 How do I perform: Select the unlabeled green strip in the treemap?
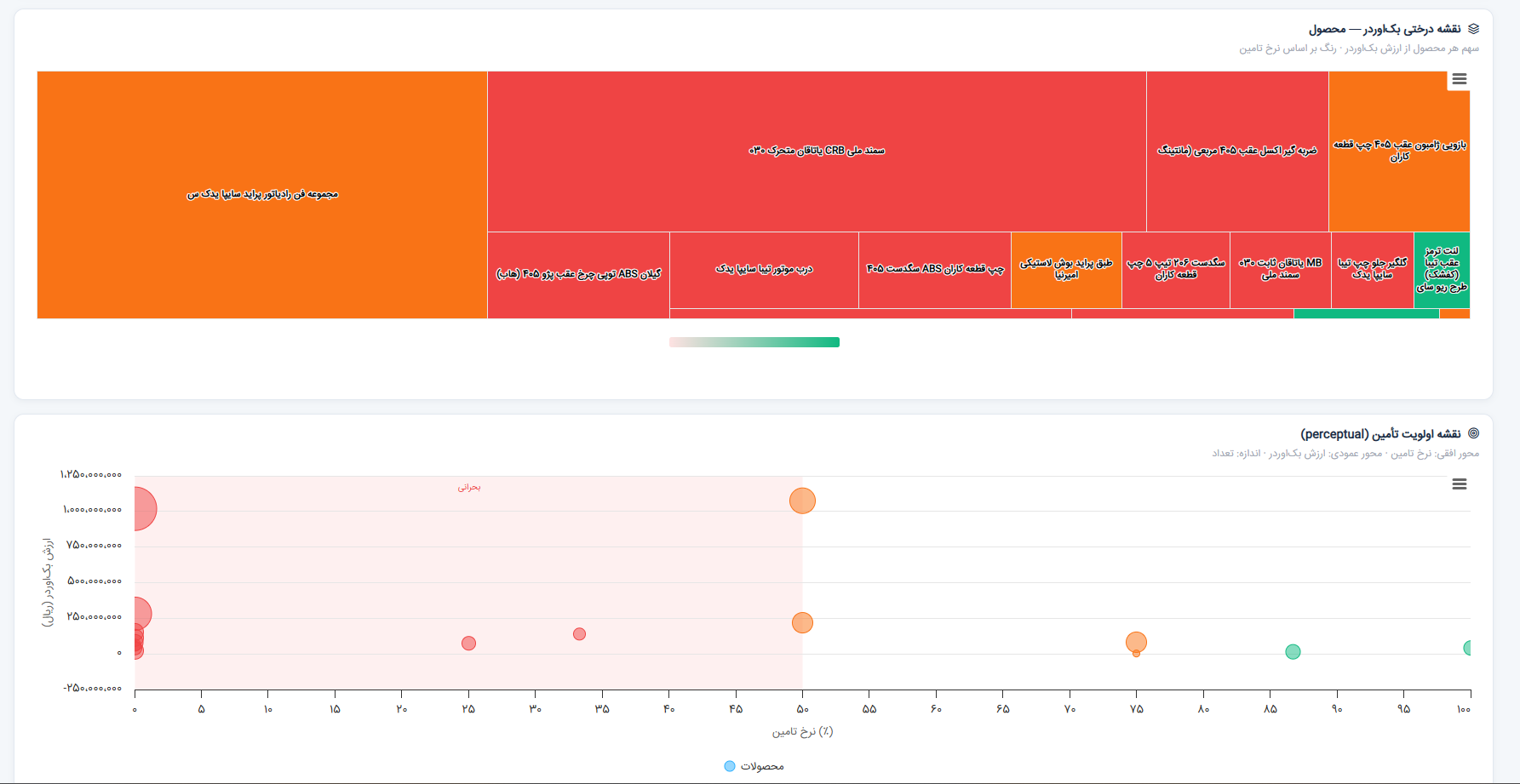(x=1367, y=314)
